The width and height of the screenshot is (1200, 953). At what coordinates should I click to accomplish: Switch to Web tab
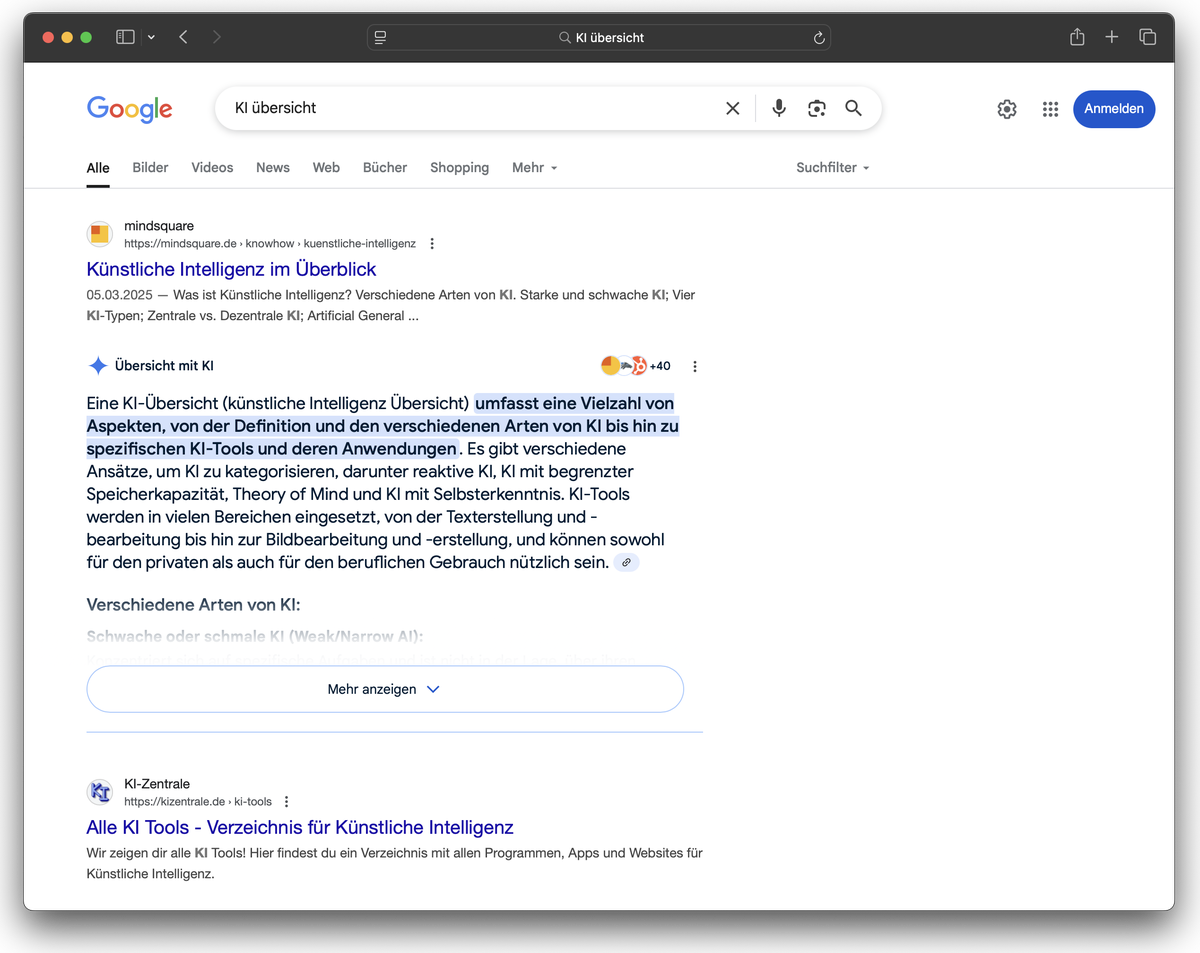pyautogui.click(x=326, y=168)
